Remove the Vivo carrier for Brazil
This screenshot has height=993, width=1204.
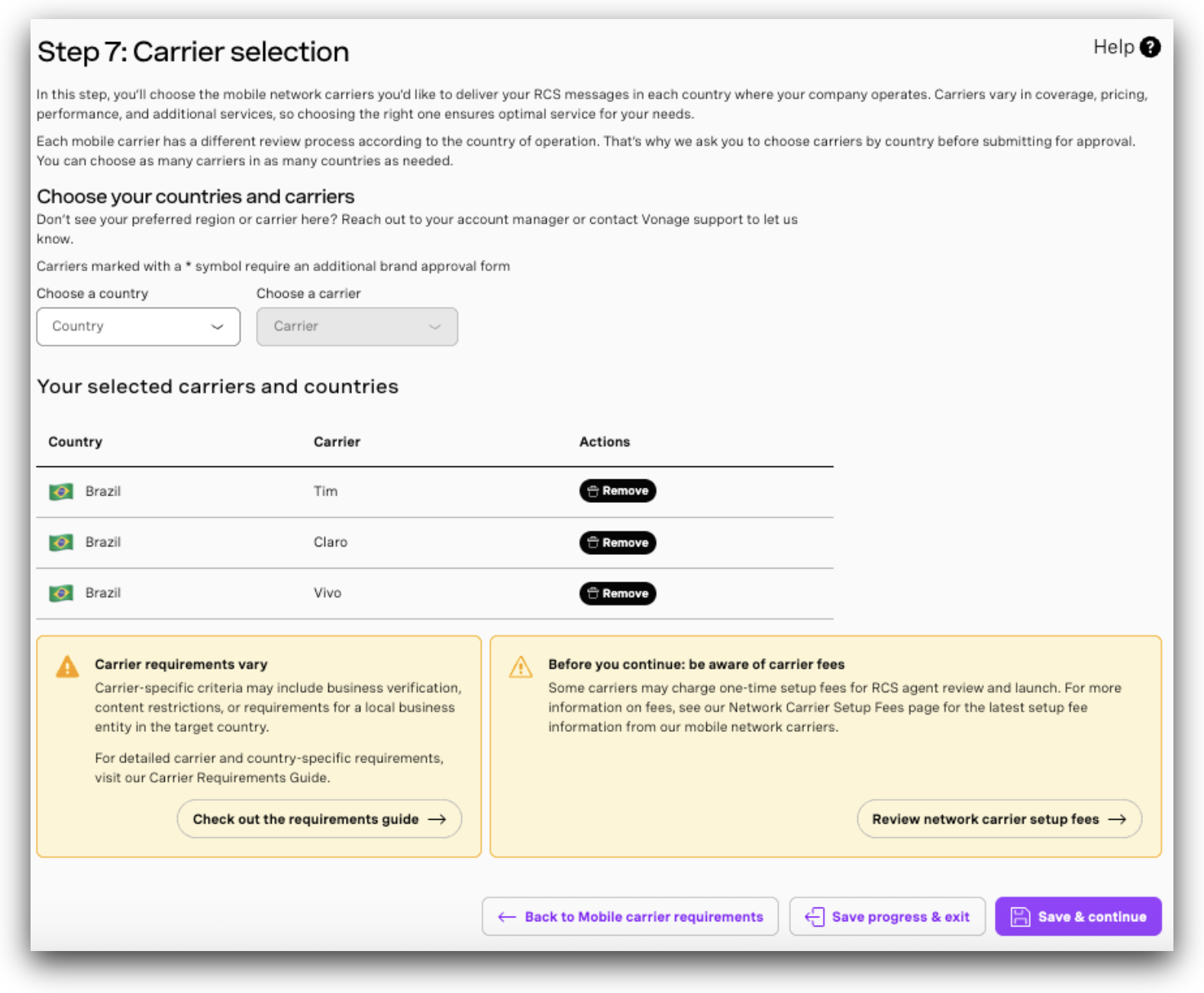617,593
